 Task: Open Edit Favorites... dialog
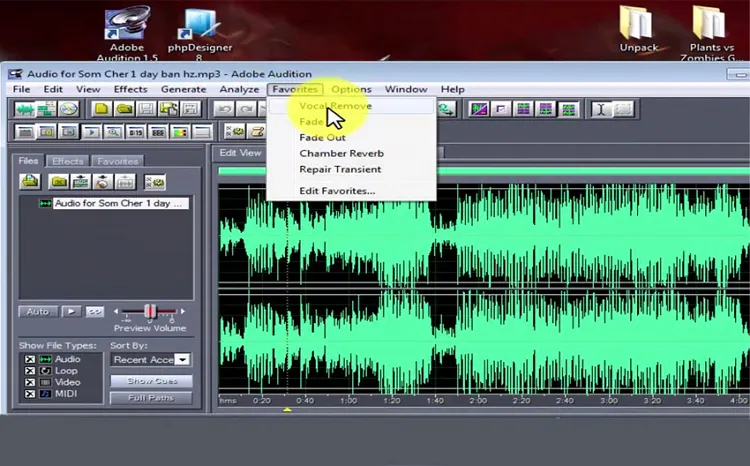tap(352, 190)
